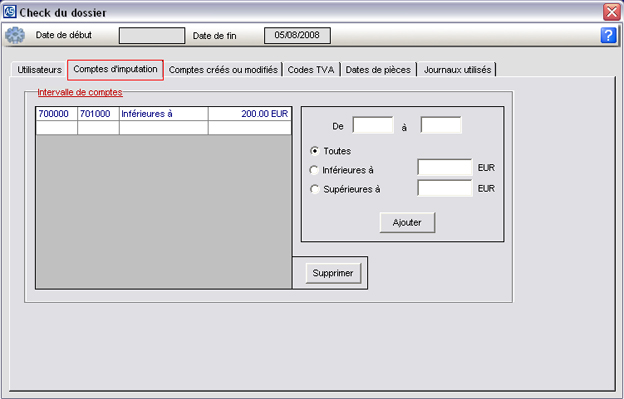Click the De account input field
Viewport: 624px width, 399px height.
(x=373, y=125)
